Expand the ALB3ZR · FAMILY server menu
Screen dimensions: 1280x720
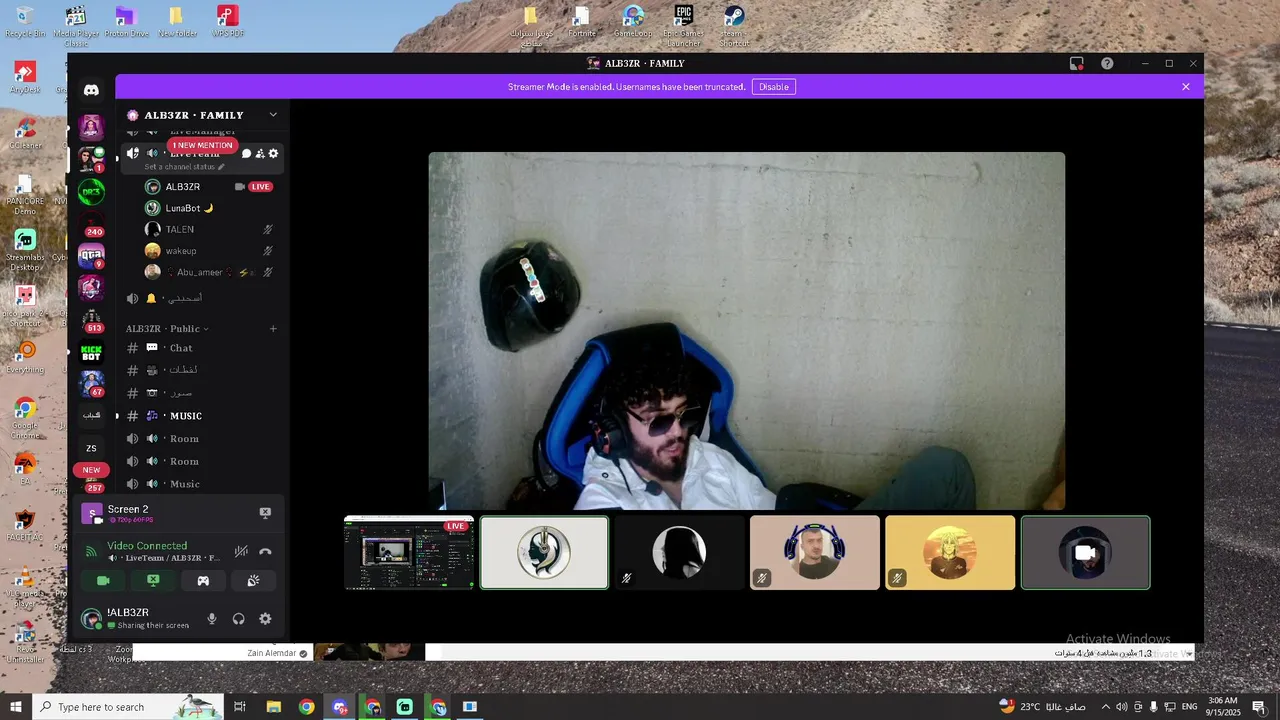tap(273, 115)
